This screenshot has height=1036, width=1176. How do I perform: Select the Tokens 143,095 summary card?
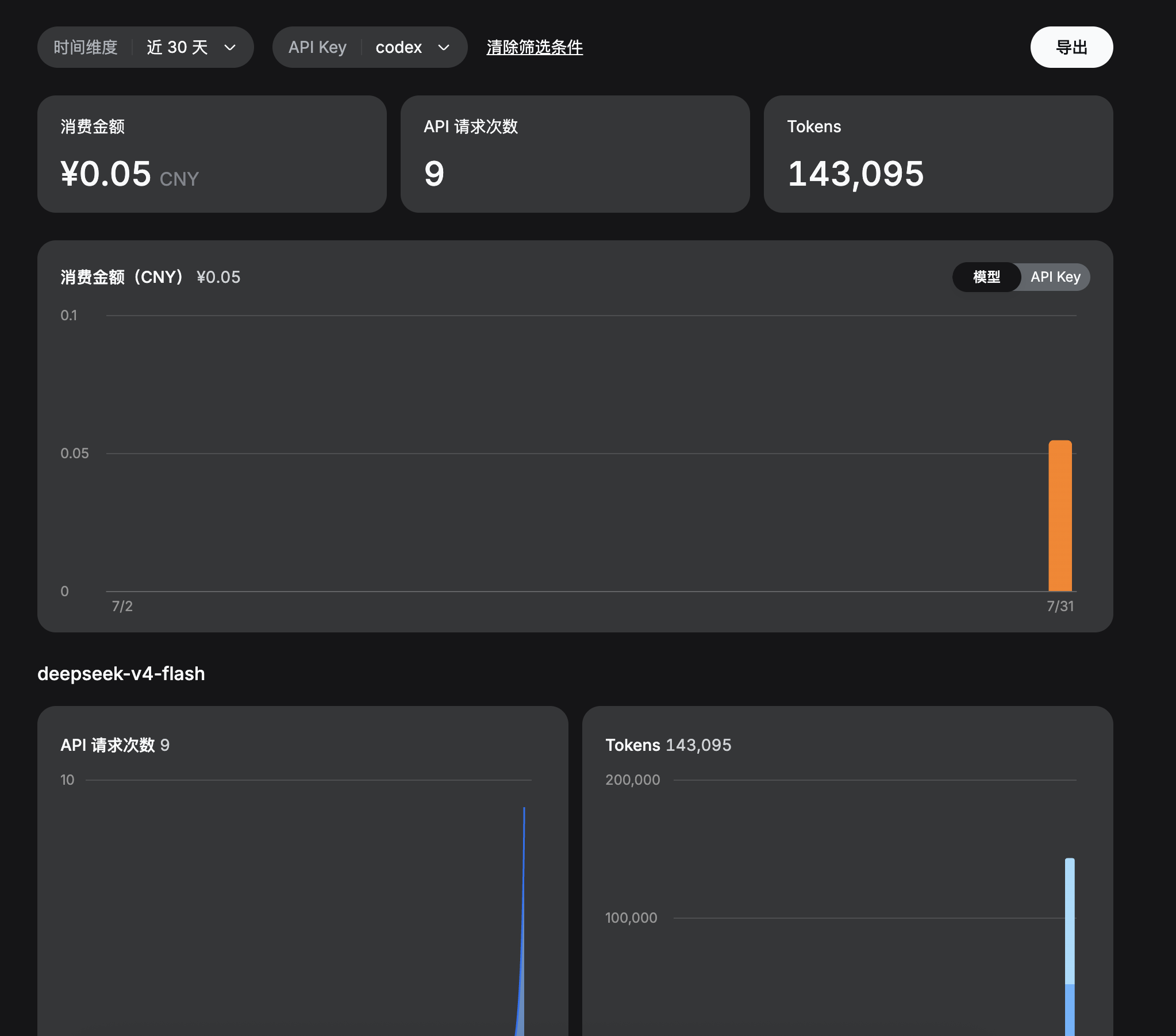click(x=938, y=154)
